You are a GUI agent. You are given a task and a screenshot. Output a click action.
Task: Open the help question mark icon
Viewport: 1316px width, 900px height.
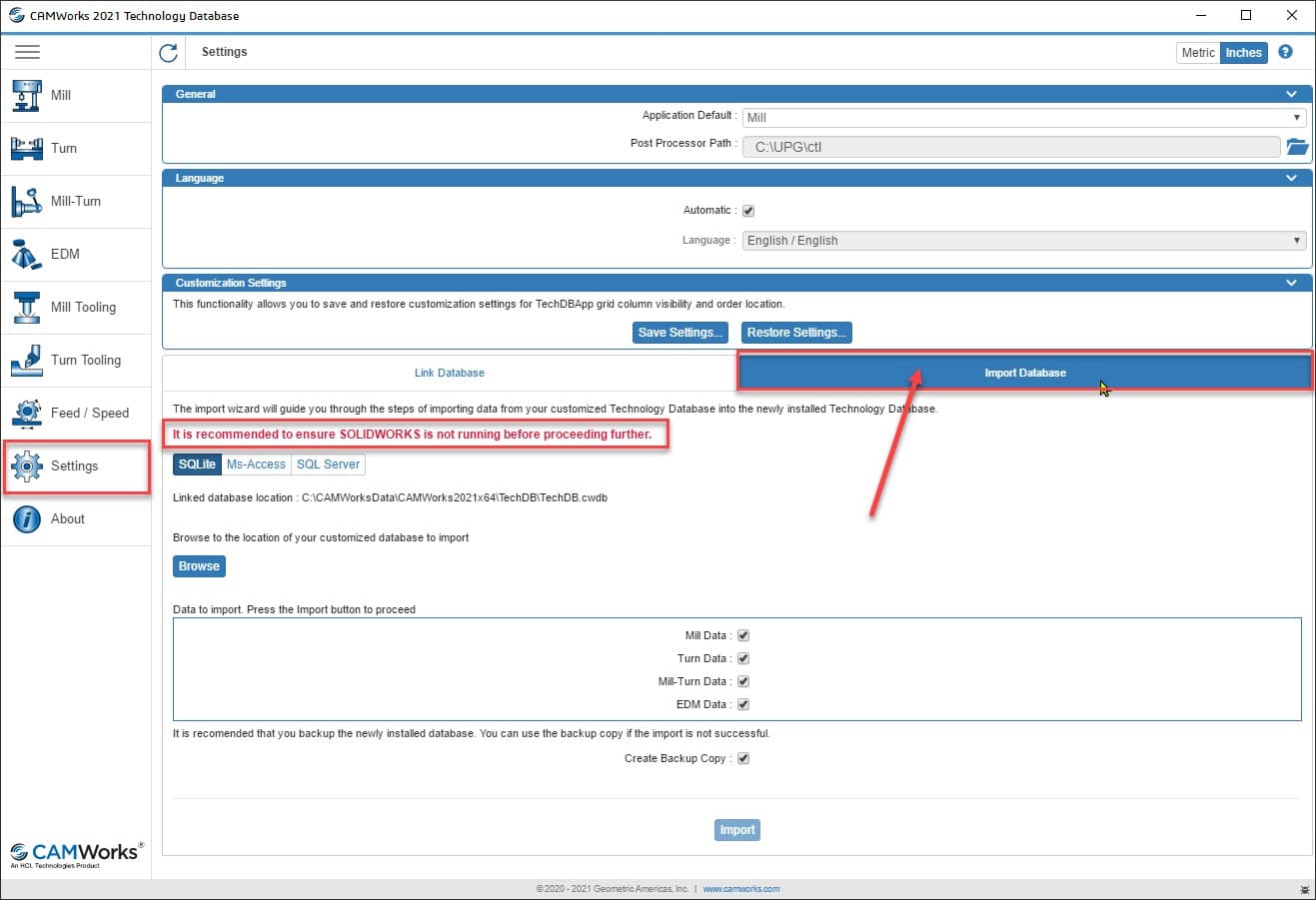(x=1285, y=52)
